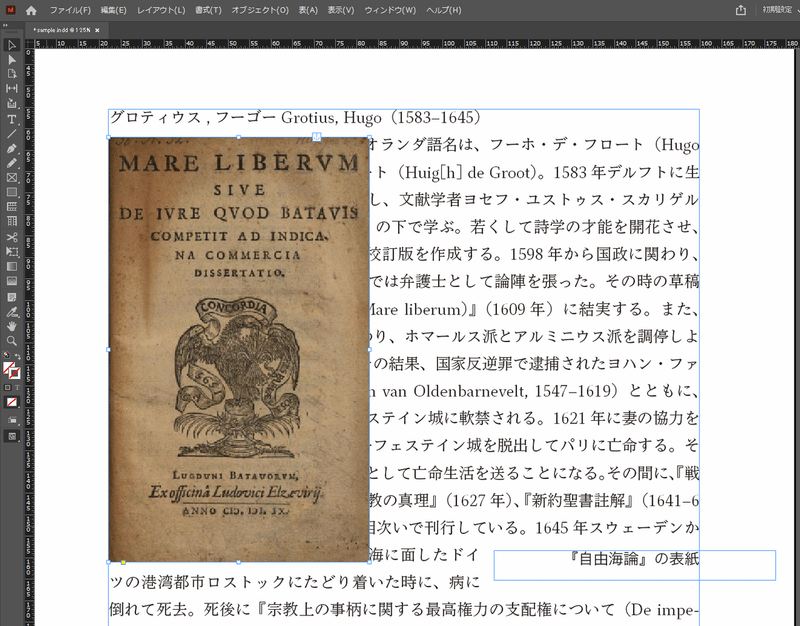Select the Content Collector tool
800x626 pixels.
pyautogui.click(x=11, y=104)
